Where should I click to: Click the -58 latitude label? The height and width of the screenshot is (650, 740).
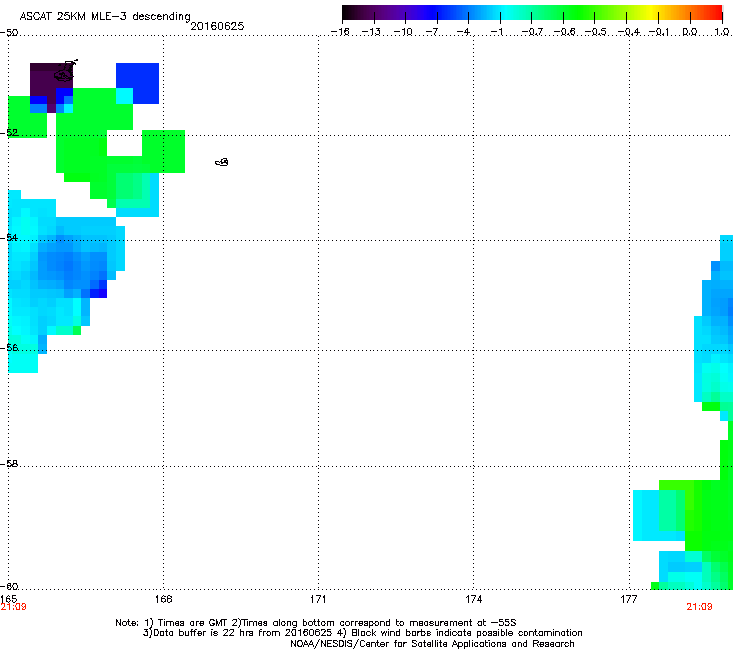point(9,464)
